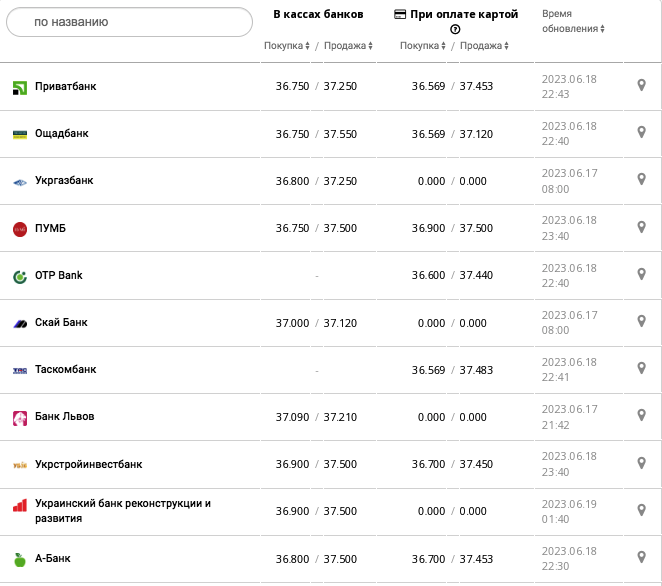Open map pin for Укргазбанк
662x586 pixels.
pyautogui.click(x=642, y=180)
